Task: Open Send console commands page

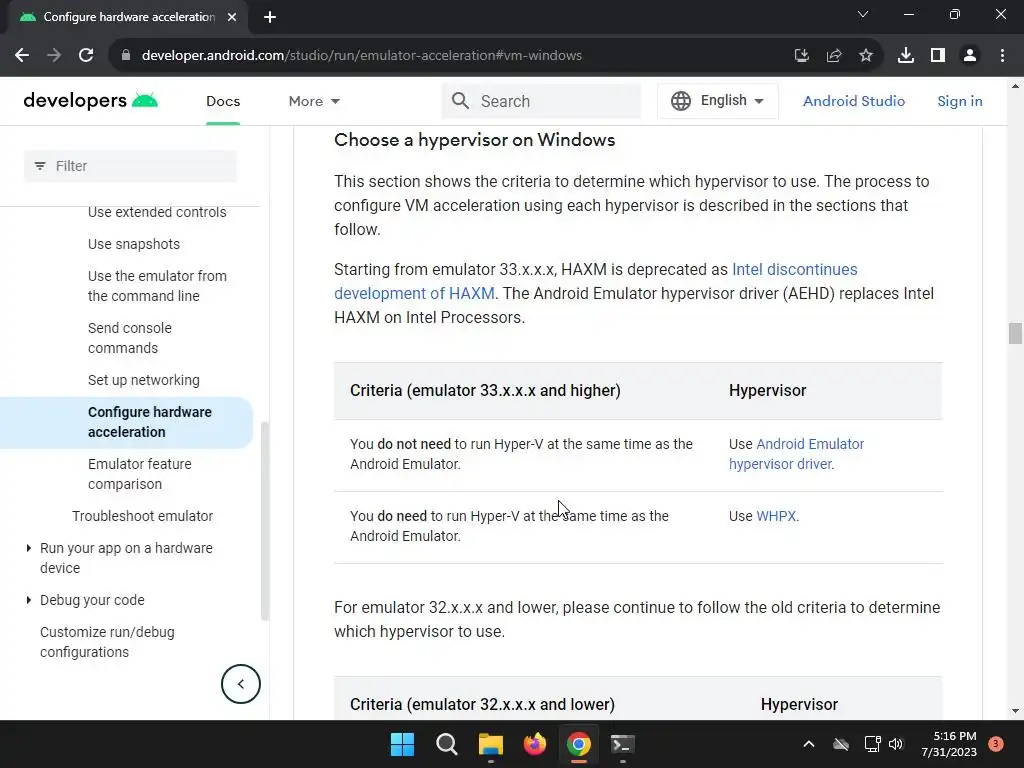Action: coord(130,338)
